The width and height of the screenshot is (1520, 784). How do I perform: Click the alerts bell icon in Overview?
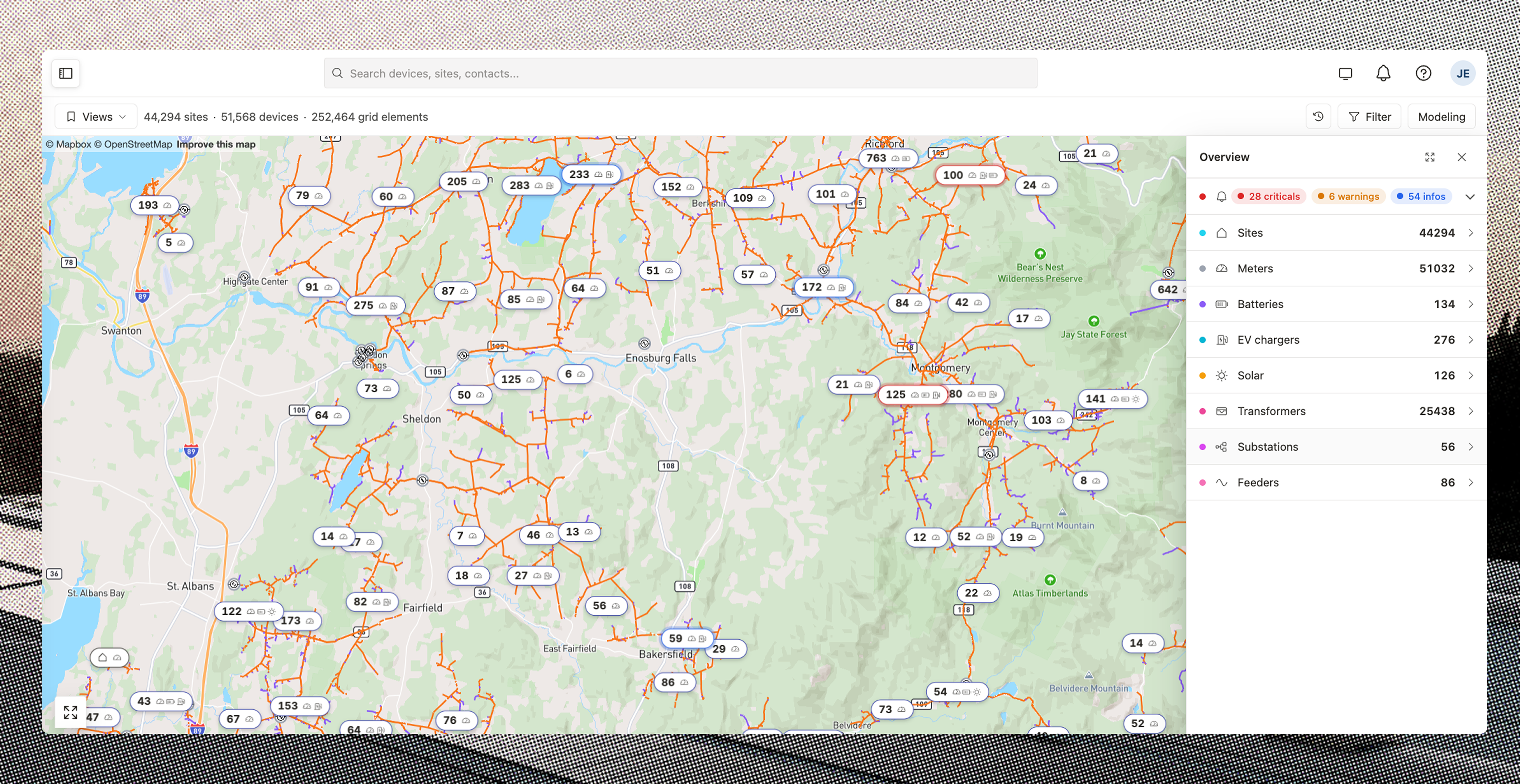[1221, 197]
